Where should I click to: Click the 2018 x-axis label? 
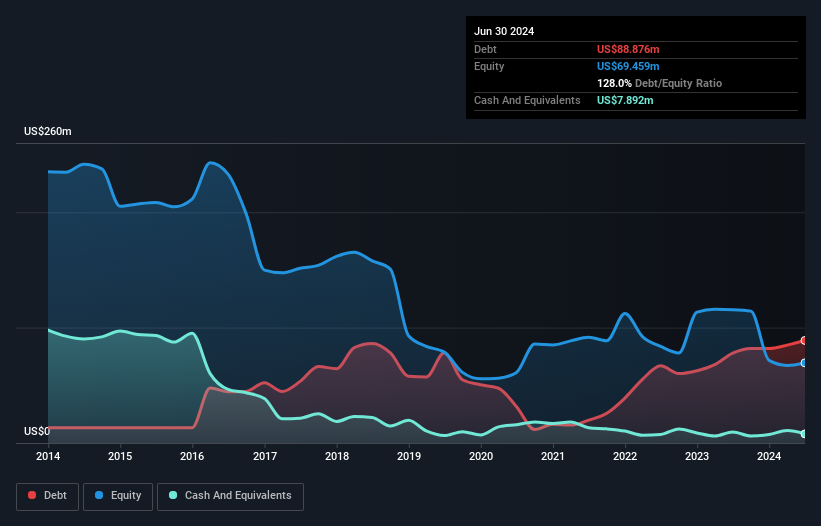click(x=337, y=456)
